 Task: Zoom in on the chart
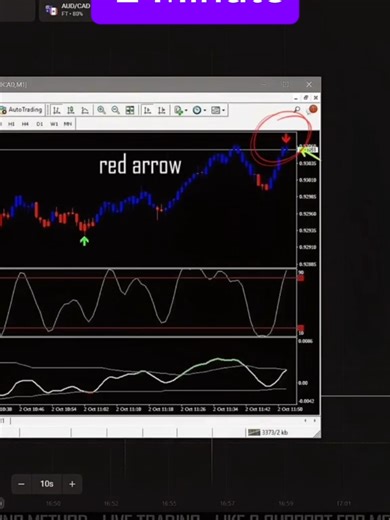(101, 110)
